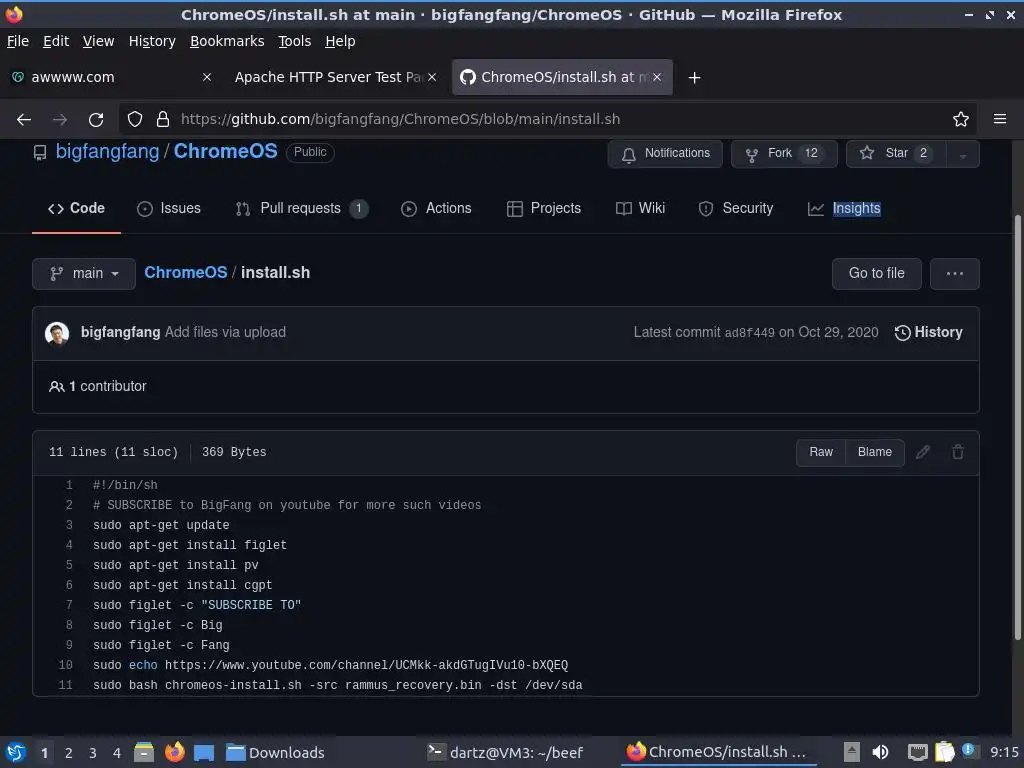Click the browser back arrow
The width and height of the screenshot is (1024, 768).
pos(24,120)
